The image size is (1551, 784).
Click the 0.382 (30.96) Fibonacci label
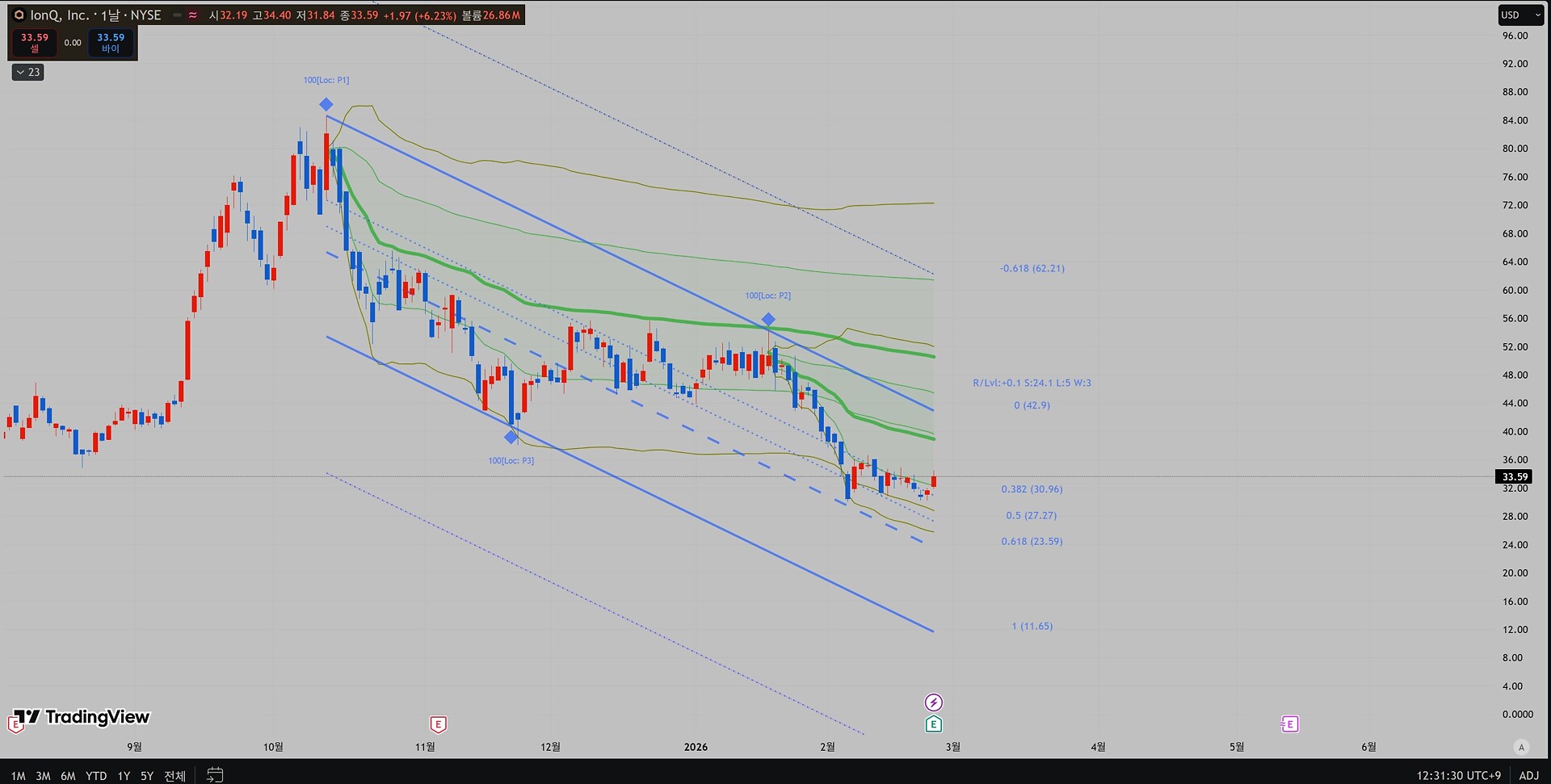1032,489
